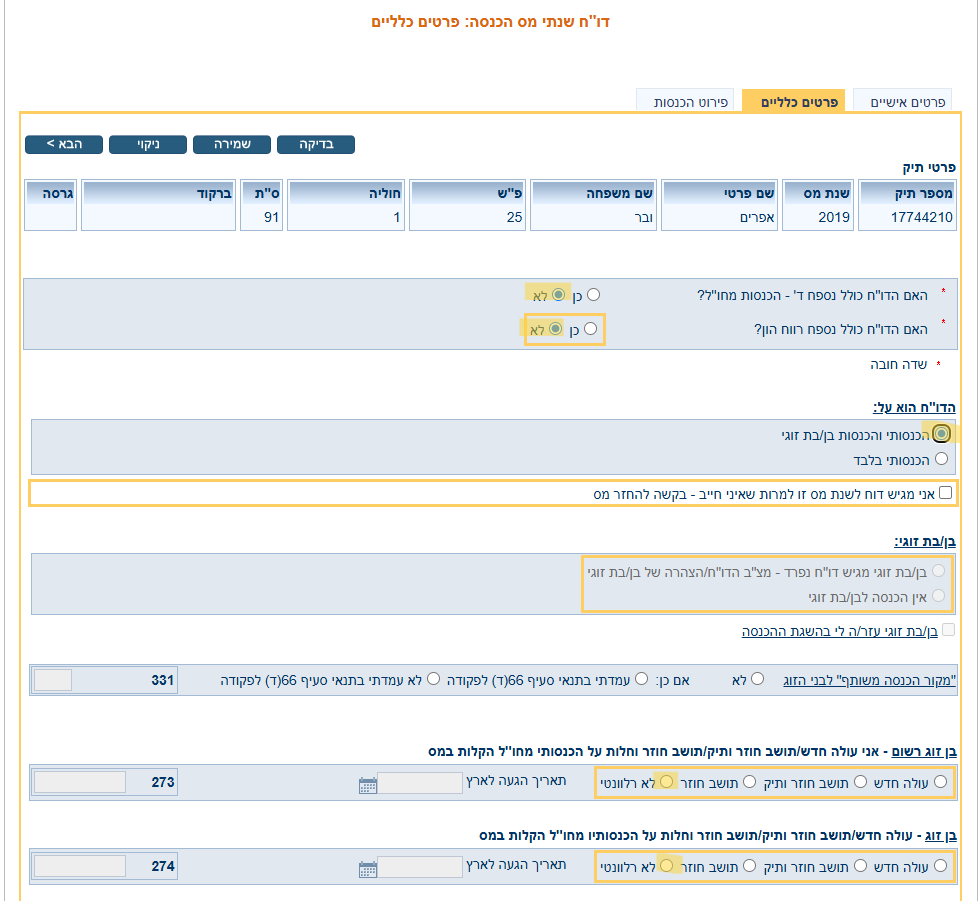Click first name value אפרים
Viewport: 979px width, 901px height.
coord(757,217)
